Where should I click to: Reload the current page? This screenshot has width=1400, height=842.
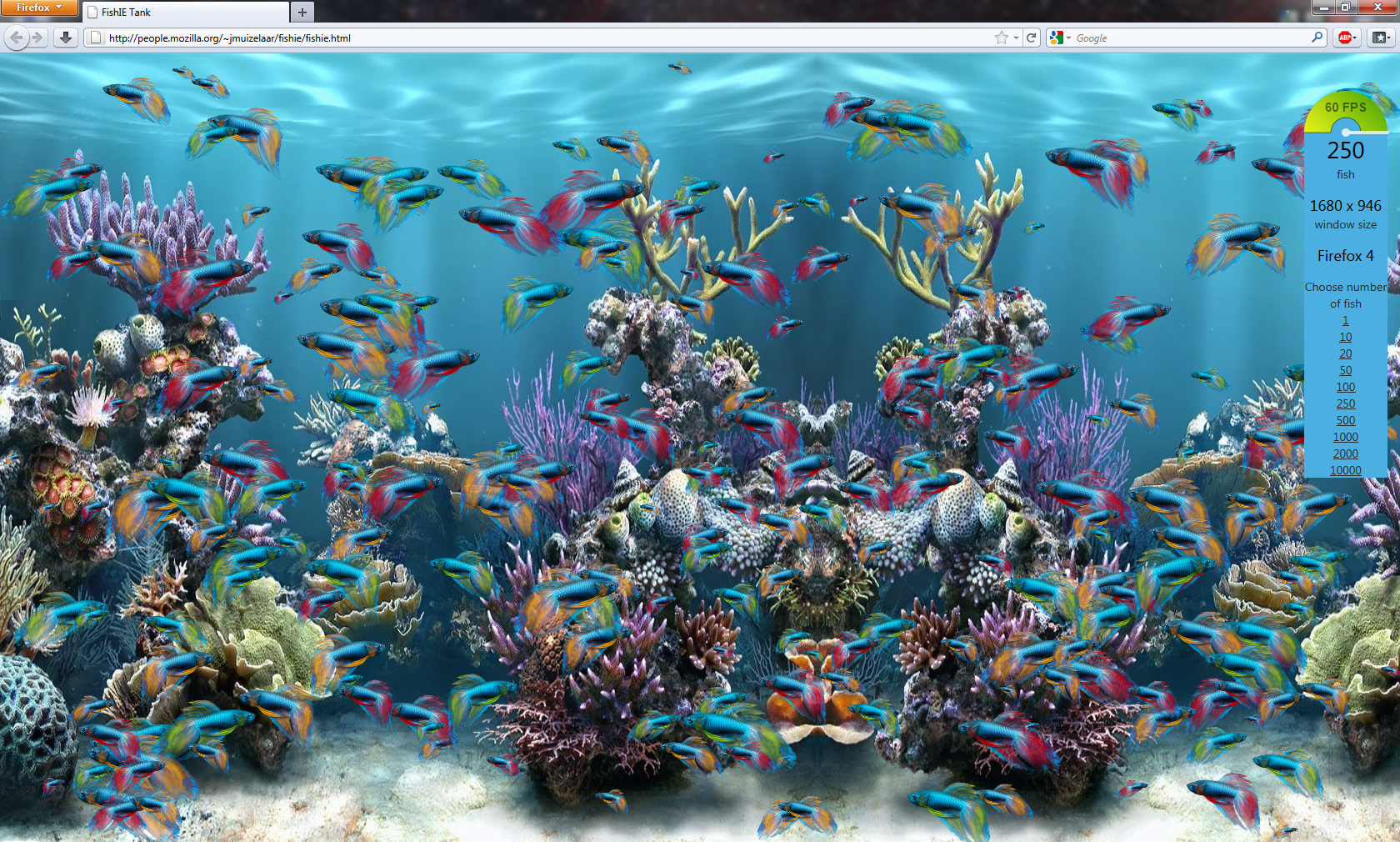click(x=1032, y=38)
